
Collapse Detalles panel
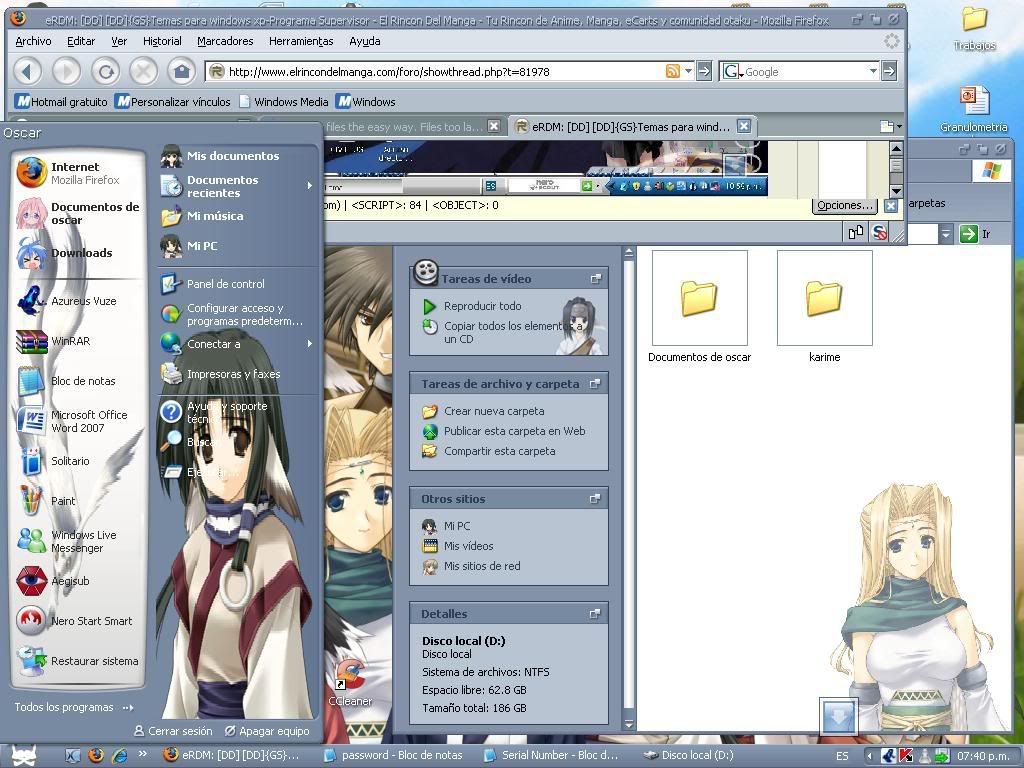pos(595,614)
